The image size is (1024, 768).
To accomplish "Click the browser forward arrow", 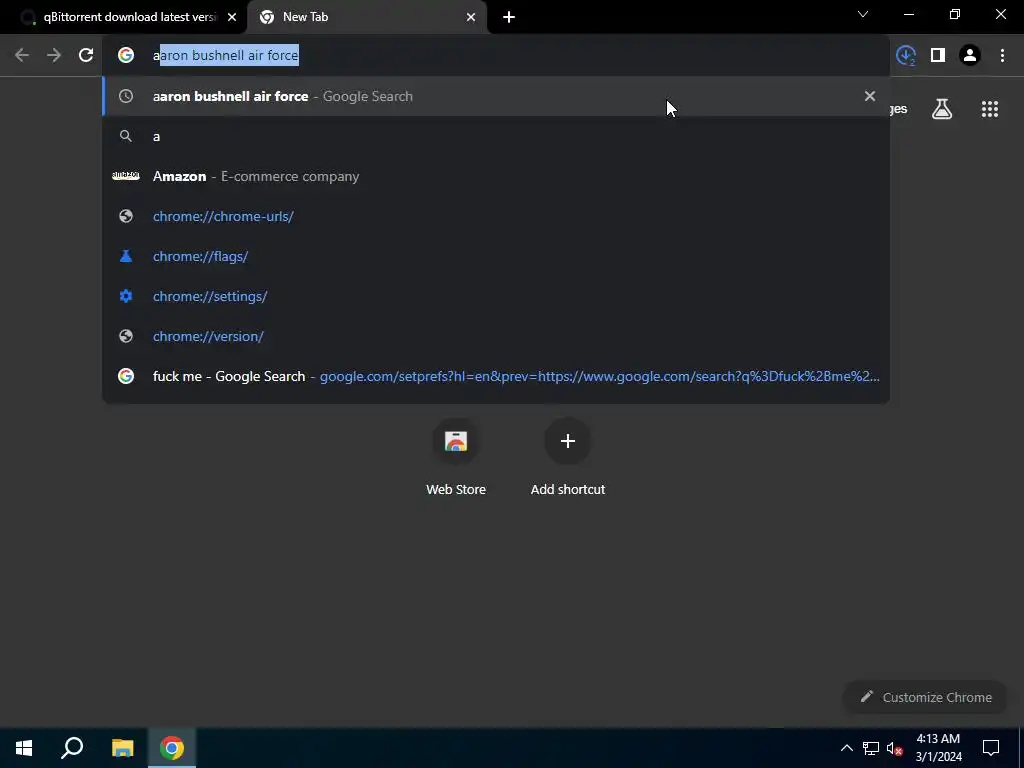I will [54, 56].
